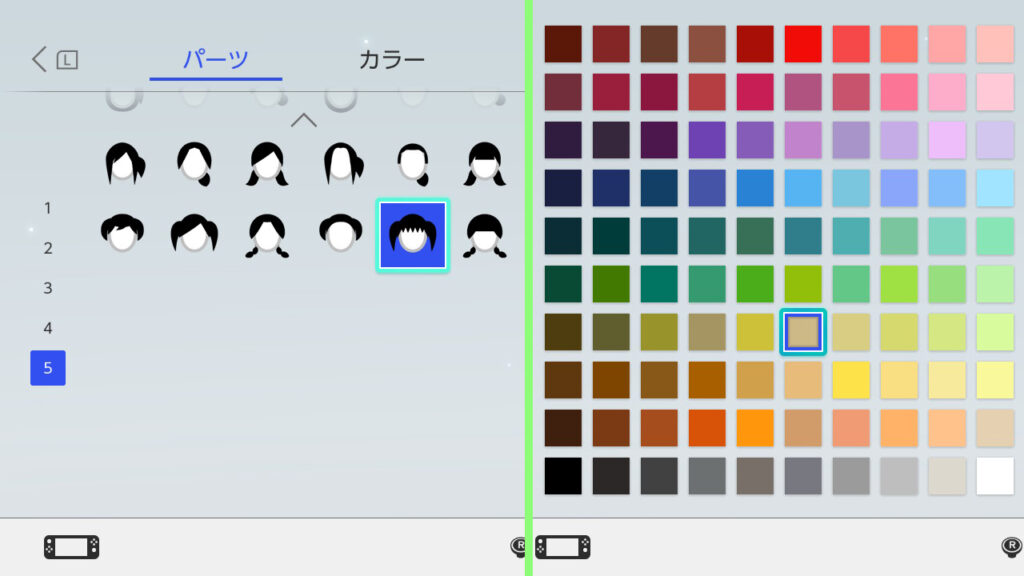Pick the first hairstyle in the upper row

pyautogui.click(x=124, y=163)
